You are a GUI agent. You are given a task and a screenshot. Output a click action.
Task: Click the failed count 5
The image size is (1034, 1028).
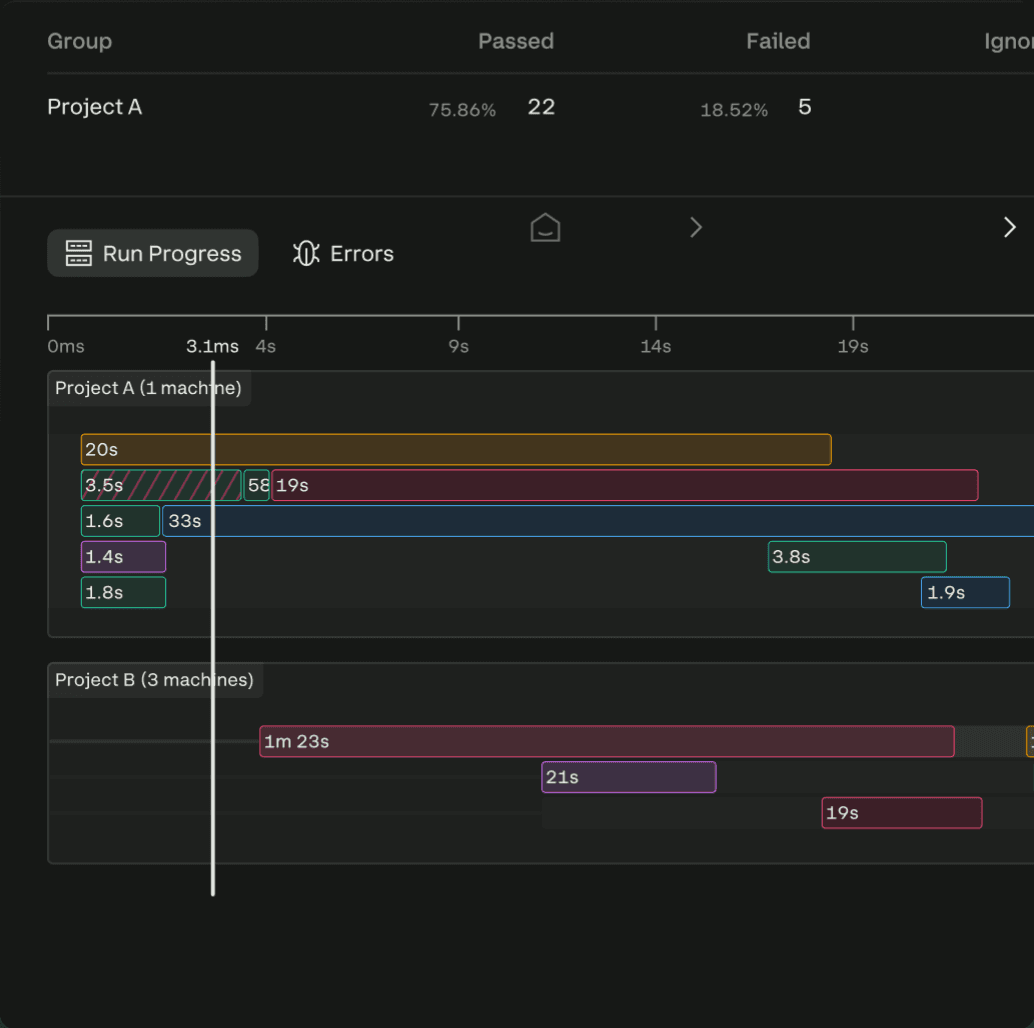tap(805, 107)
